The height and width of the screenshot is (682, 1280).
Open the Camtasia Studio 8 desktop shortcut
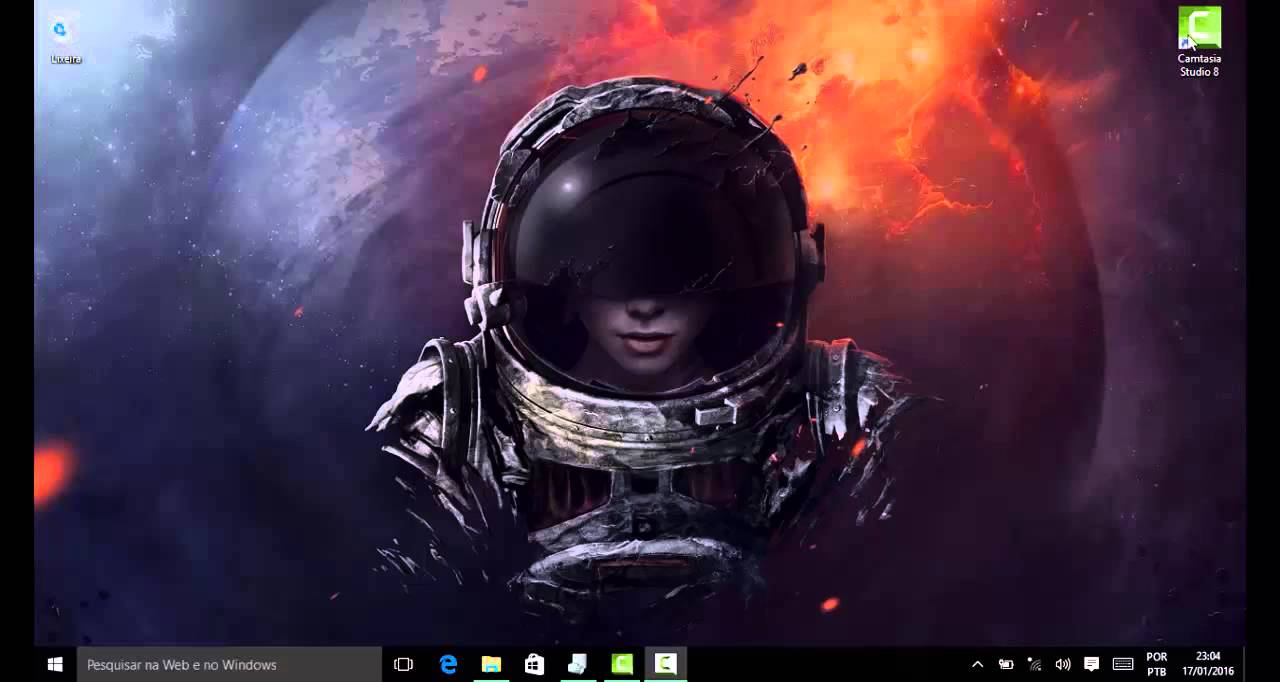pyautogui.click(x=1199, y=42)
